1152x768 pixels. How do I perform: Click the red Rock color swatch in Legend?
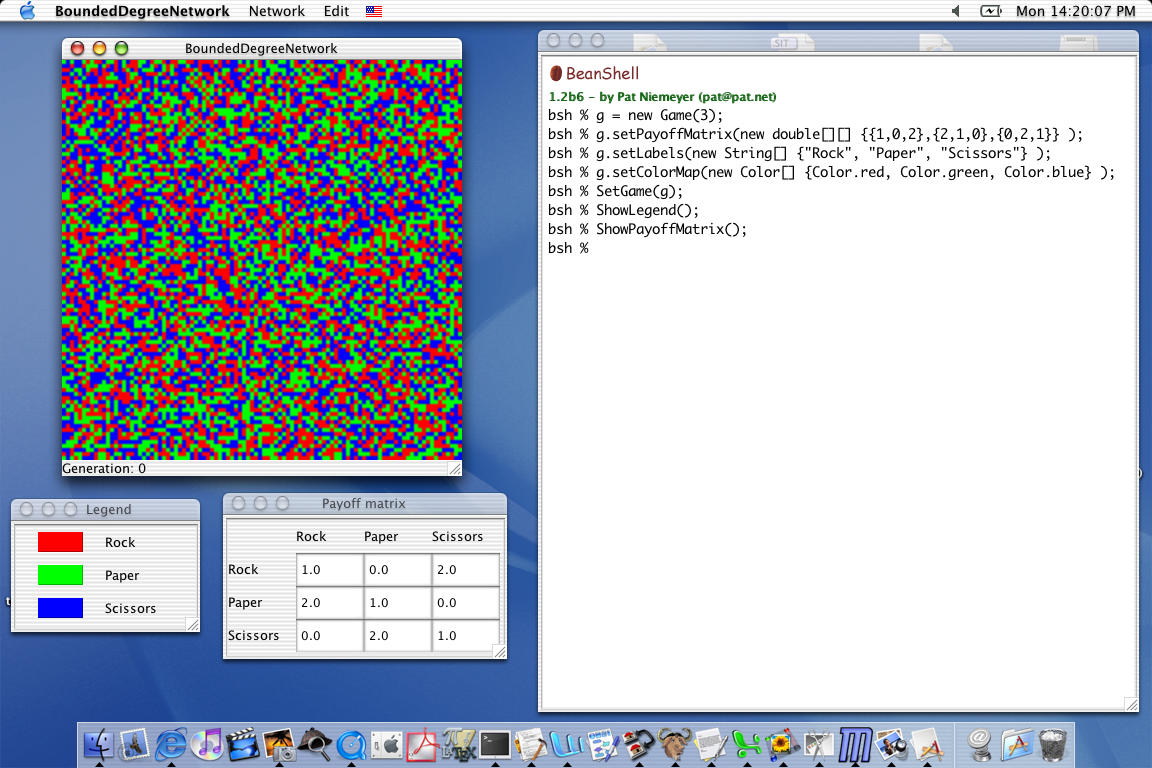[x=60, y=542]
